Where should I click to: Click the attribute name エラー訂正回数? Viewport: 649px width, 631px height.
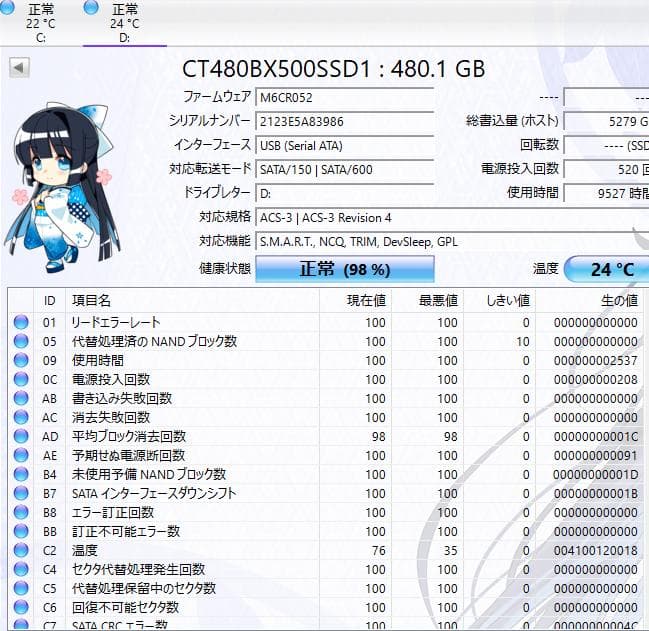tap(113, 512)
